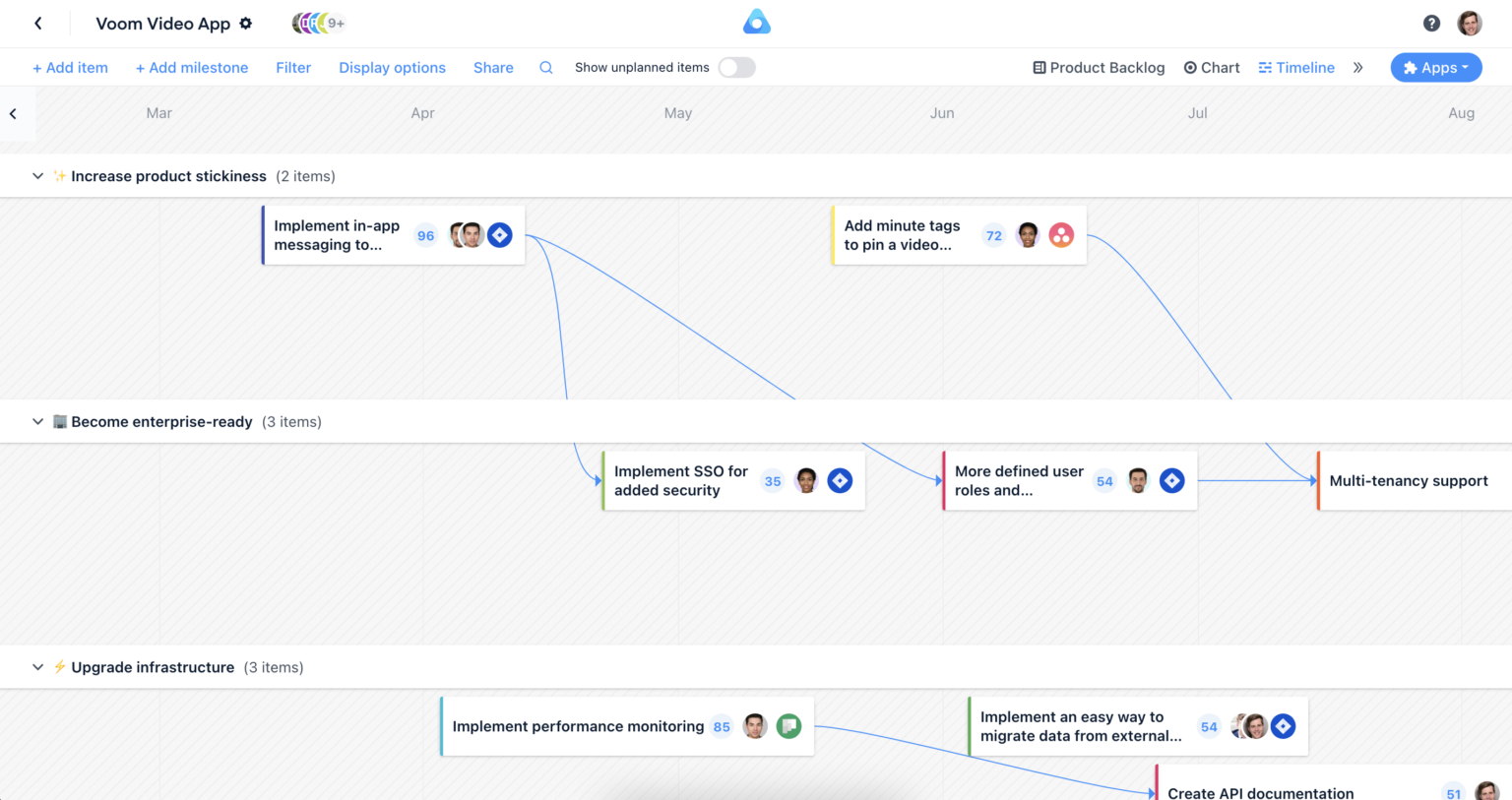Collapse the Increase product stickiness section

tap(37, 175)
